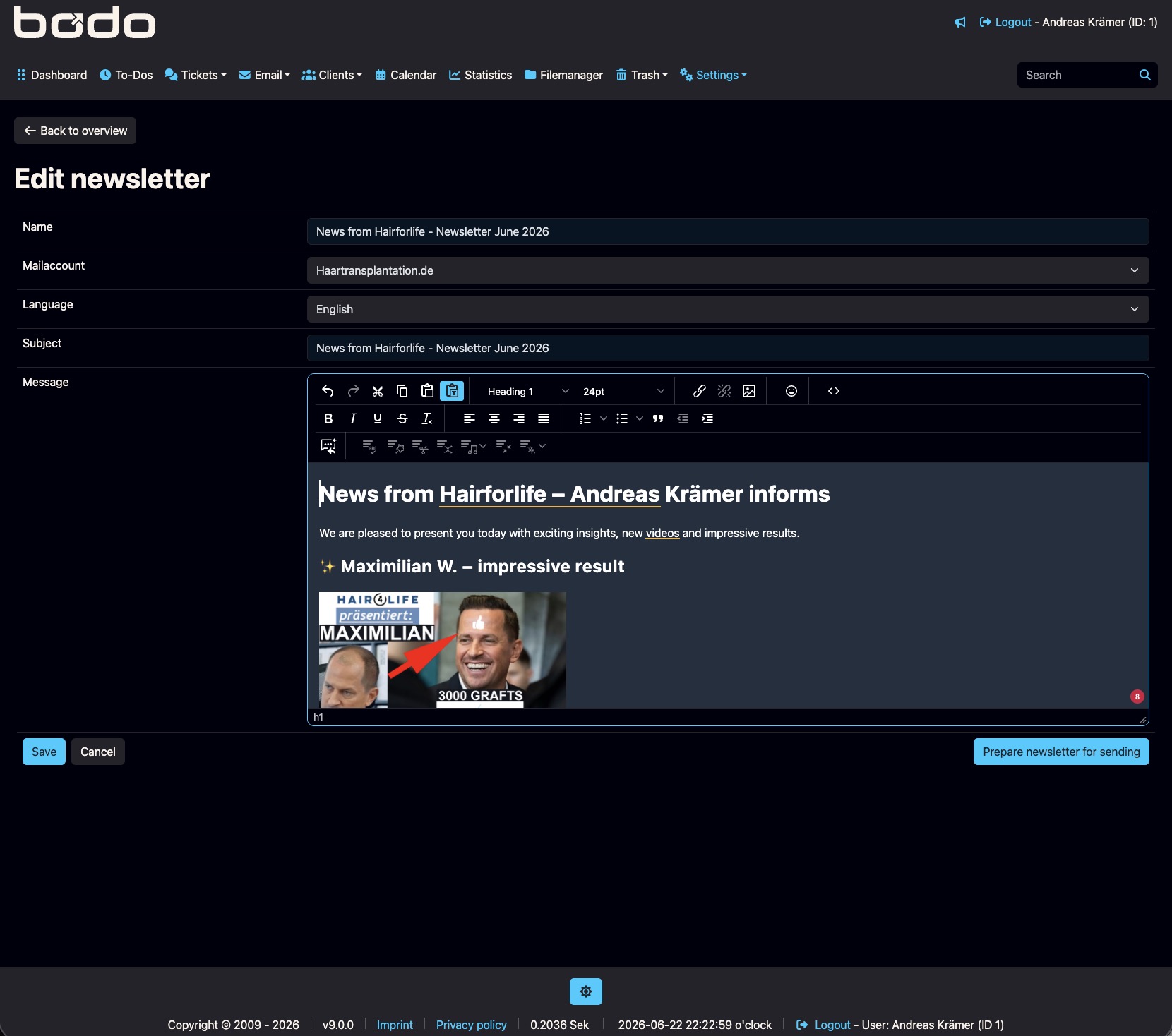This screenshot has width=1172, height=1036.
Task: Click the Back to overview button
Action: (75, 131)
